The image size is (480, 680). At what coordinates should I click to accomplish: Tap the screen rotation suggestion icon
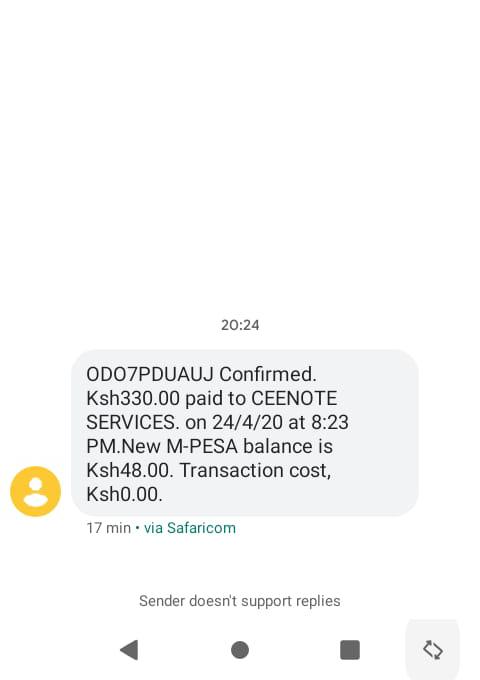pyautogui.click(x=433, y=650)
